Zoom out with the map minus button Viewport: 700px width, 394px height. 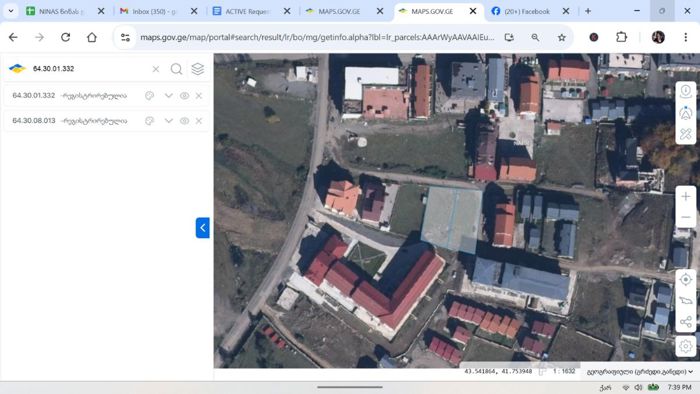coord(686,217)
